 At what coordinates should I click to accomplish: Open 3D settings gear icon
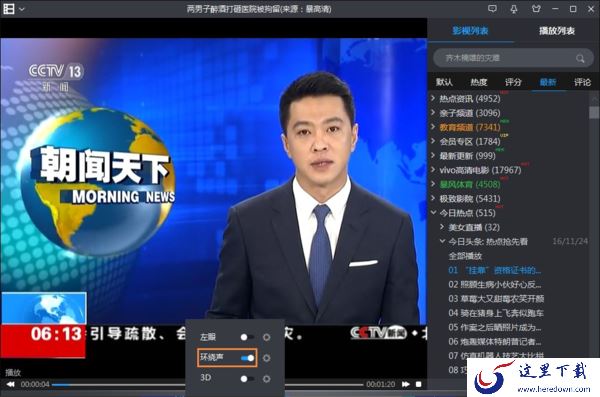(267, 379)
